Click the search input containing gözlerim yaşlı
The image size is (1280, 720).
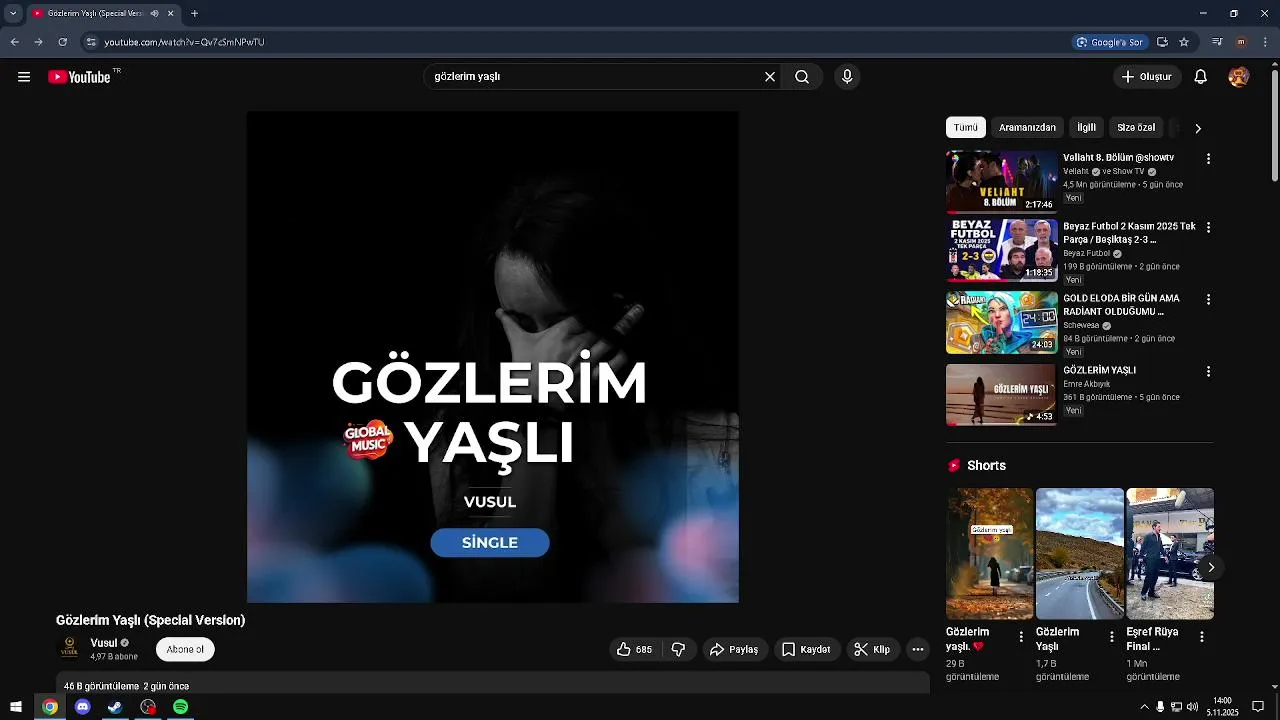[595, 77]
